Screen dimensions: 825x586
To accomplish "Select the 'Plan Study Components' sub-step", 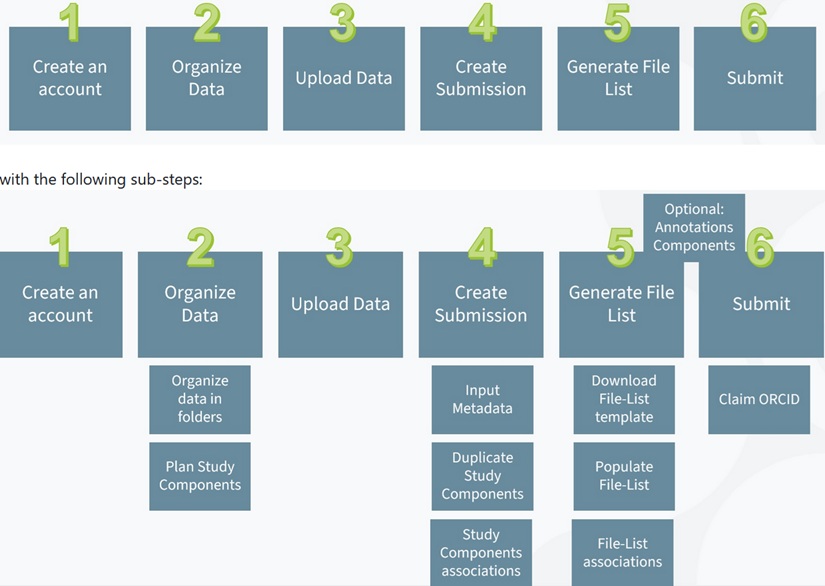I will [x=201, y=476].
